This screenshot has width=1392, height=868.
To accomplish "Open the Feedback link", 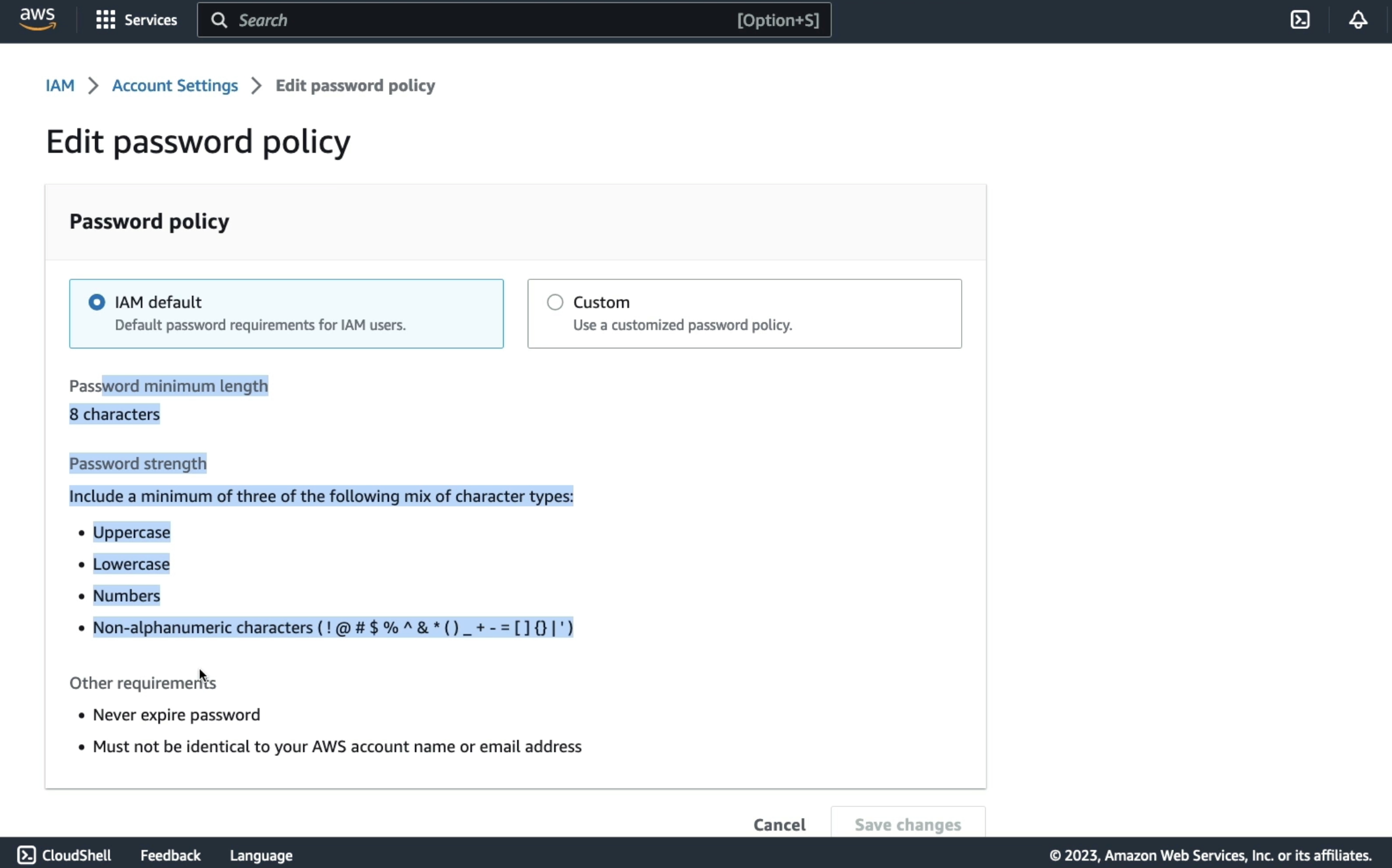I will pyautogui.click(x=170, y=855).
